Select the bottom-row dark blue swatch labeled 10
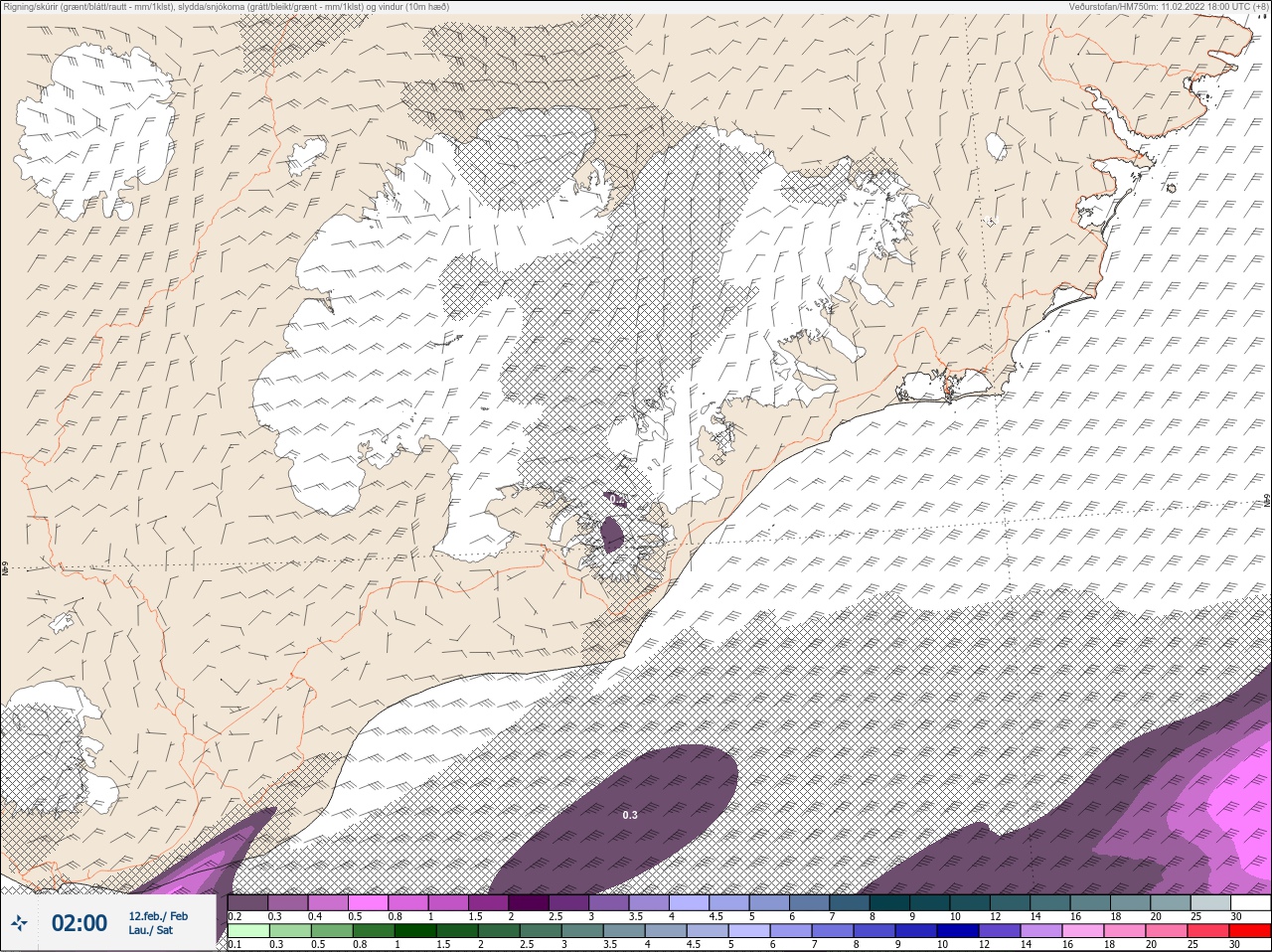The width and height of the screenshot is (1272, 952). (958, 931)
